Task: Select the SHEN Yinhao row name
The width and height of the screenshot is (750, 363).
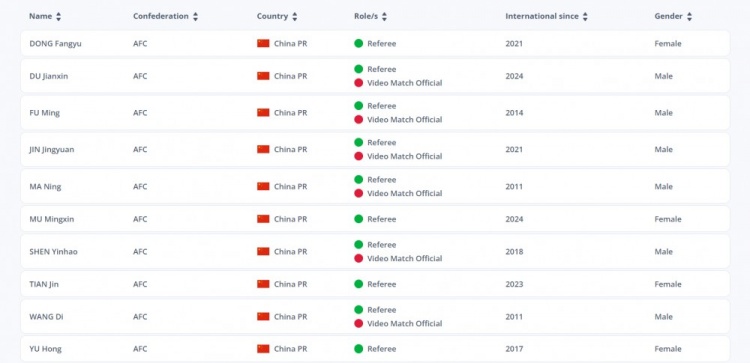Action: 53,252
